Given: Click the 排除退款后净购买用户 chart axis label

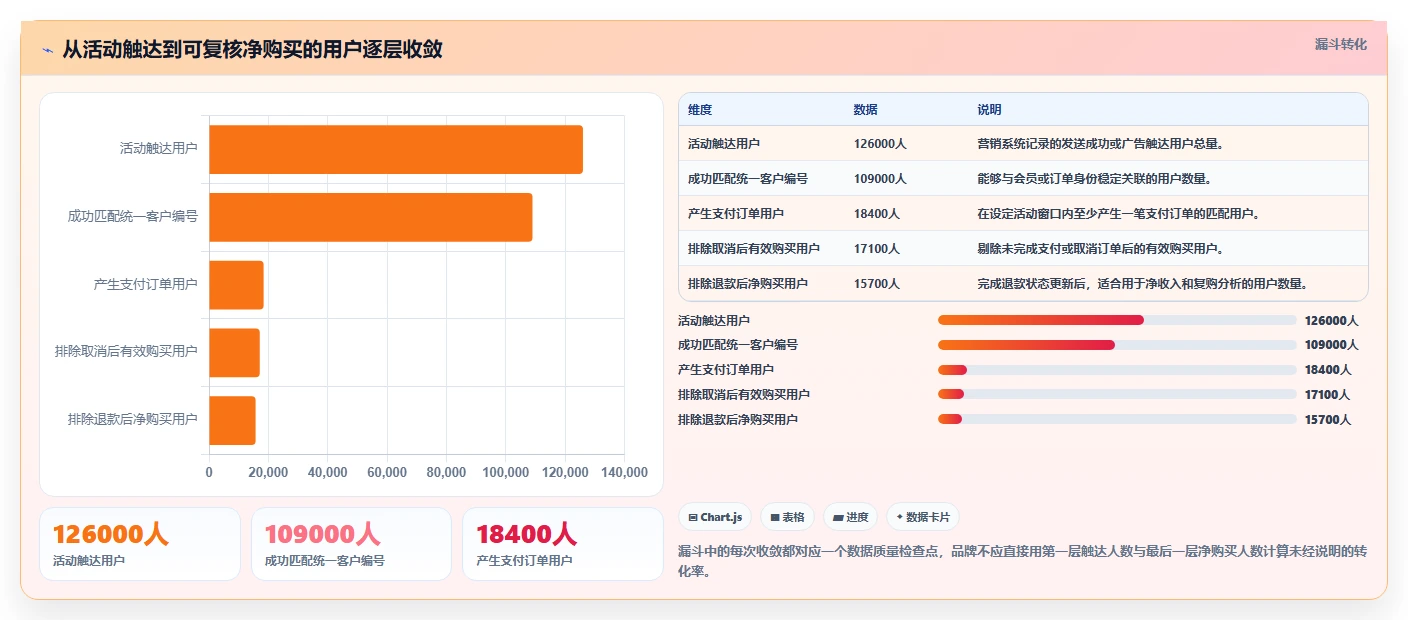Looking at the screenshot, I should click(132, 419).
